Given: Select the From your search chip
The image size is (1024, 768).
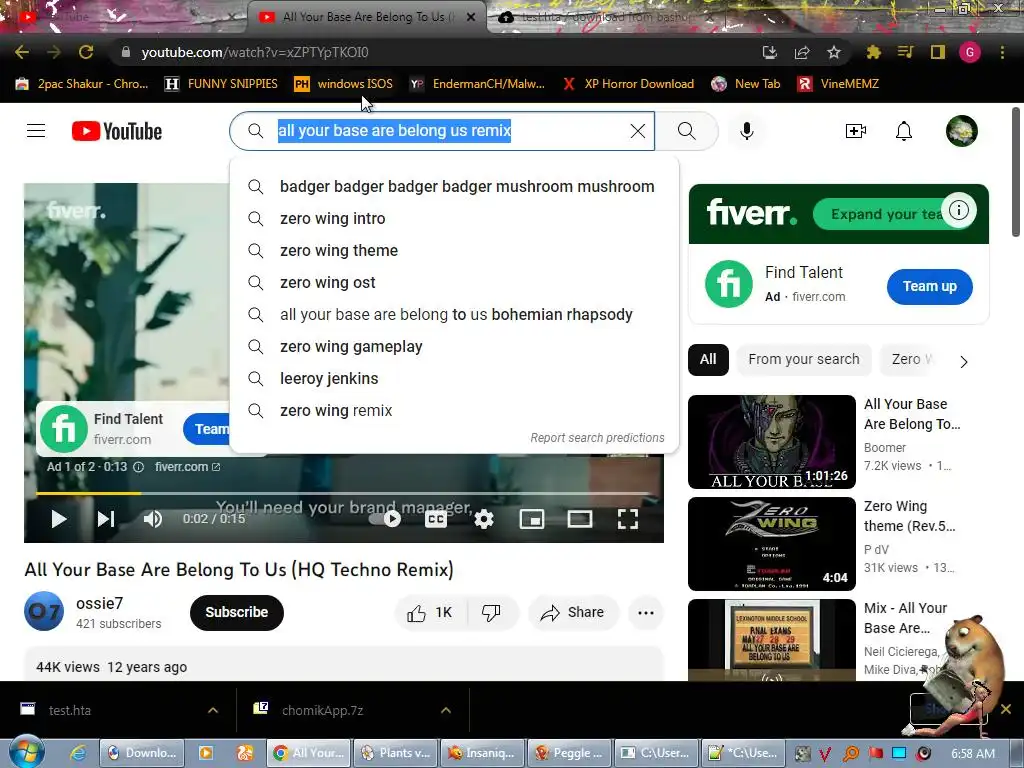Looking at the screenshot, I should (804, 359).
